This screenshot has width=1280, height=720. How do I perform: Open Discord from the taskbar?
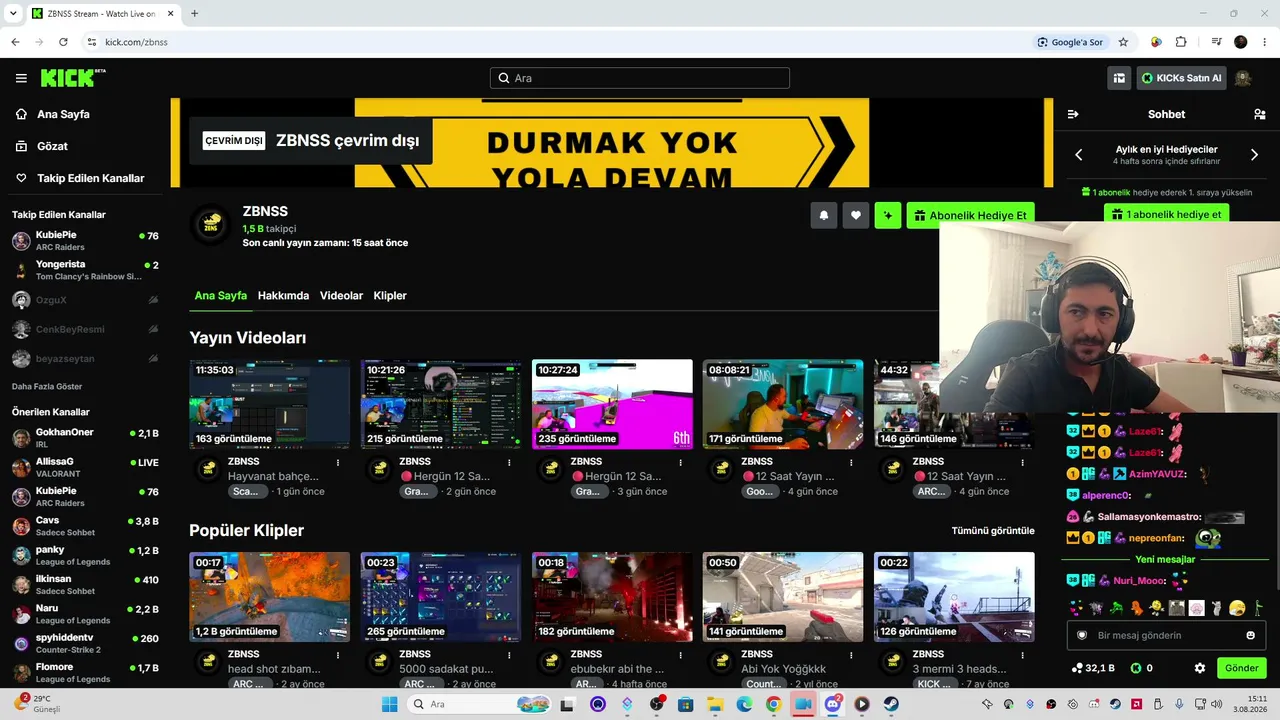(832, 704)
